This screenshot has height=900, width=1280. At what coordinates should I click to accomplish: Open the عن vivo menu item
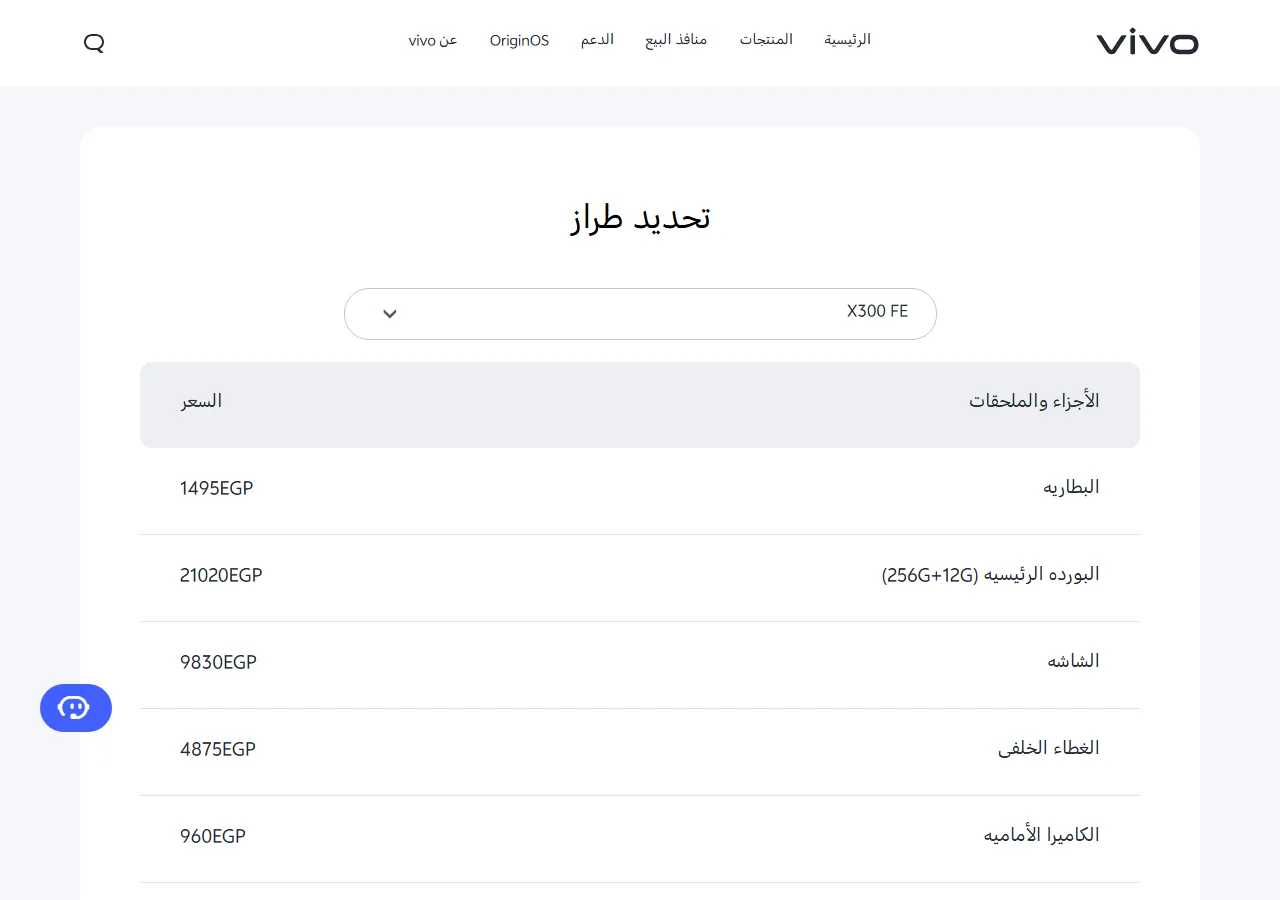pos(433,40)
